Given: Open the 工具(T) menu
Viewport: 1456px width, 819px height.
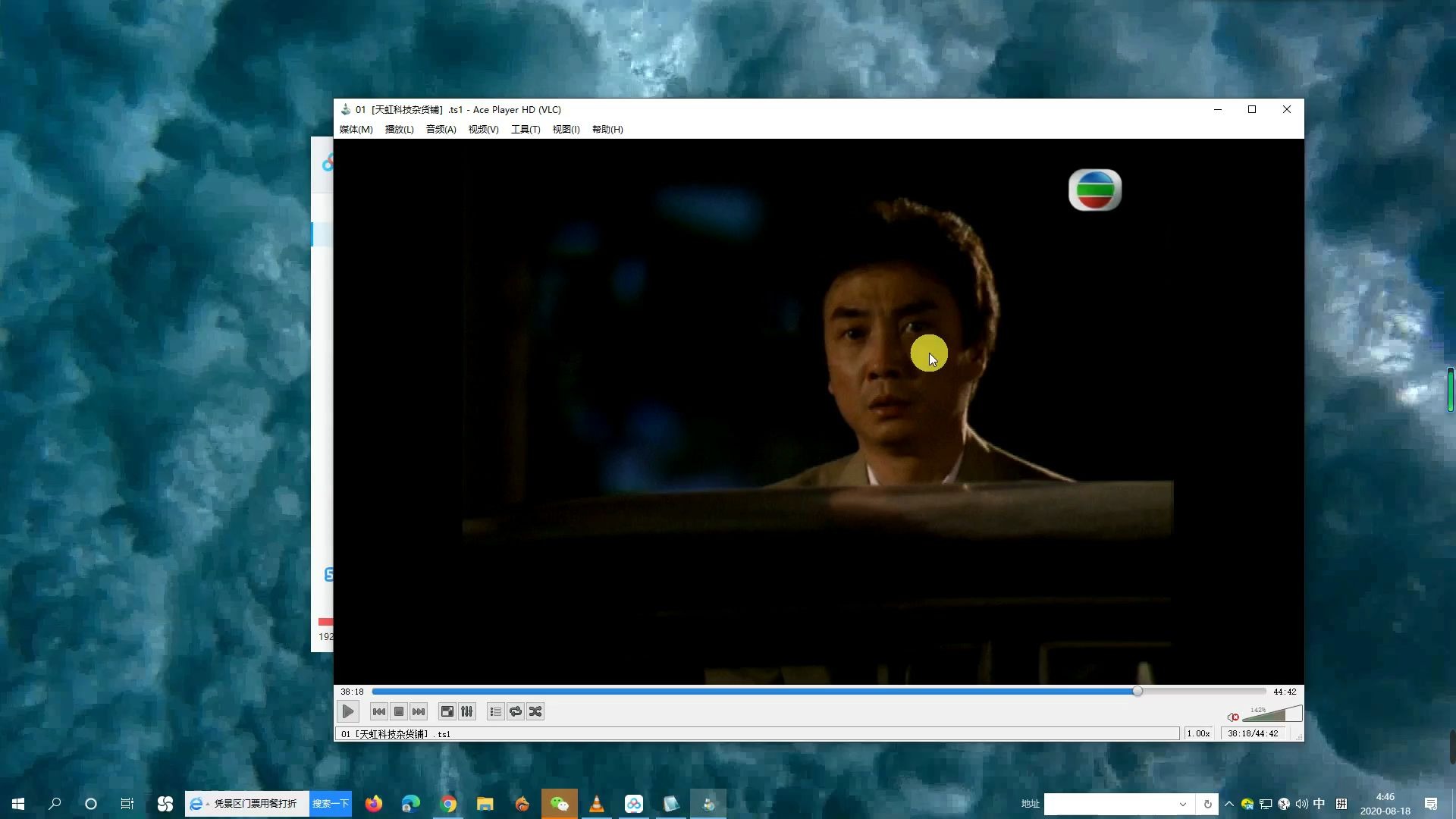Looking at the screenshot, I should coord(526,130).
